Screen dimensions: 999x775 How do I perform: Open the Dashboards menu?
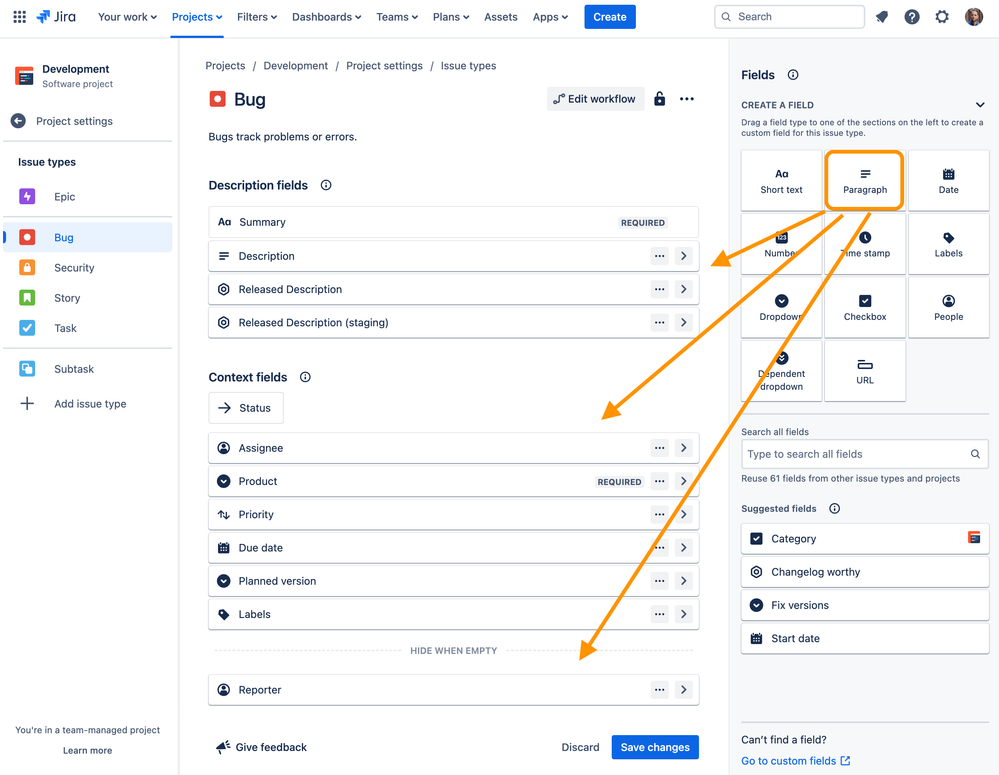tap(326, 17)
